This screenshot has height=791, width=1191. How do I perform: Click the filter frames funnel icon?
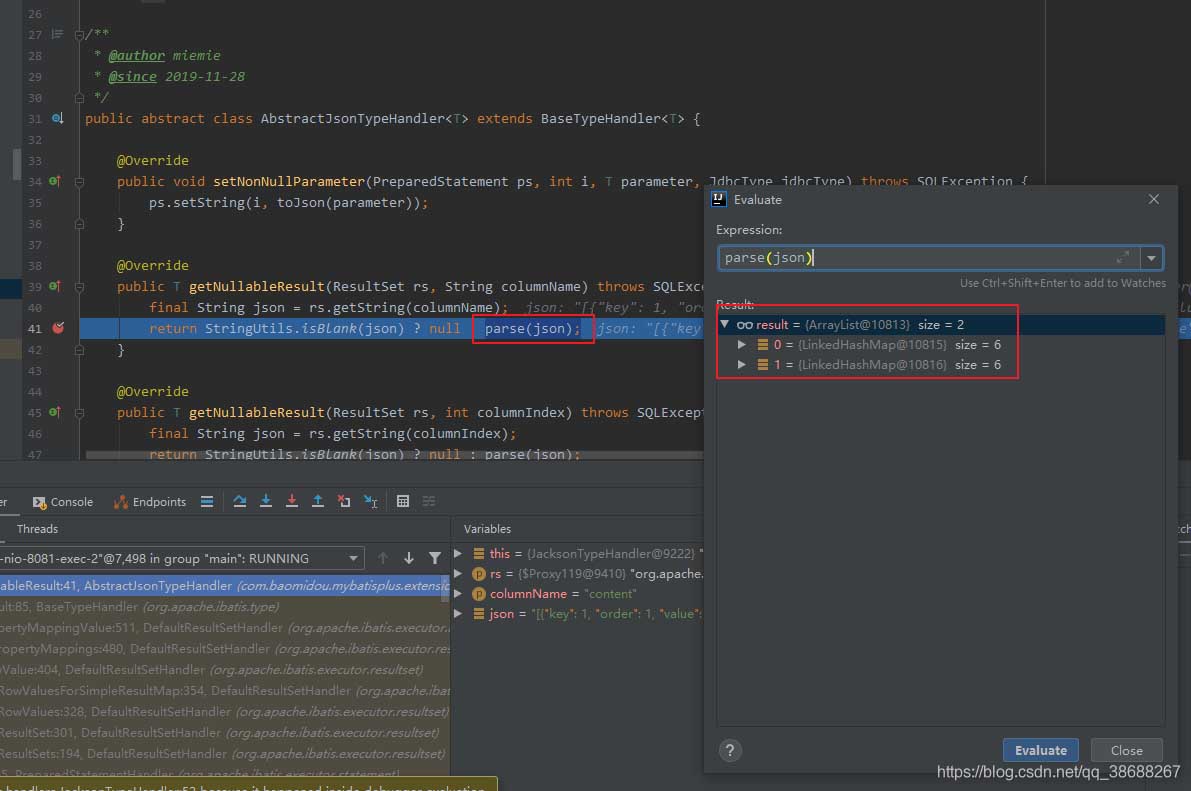coord(435,558)
